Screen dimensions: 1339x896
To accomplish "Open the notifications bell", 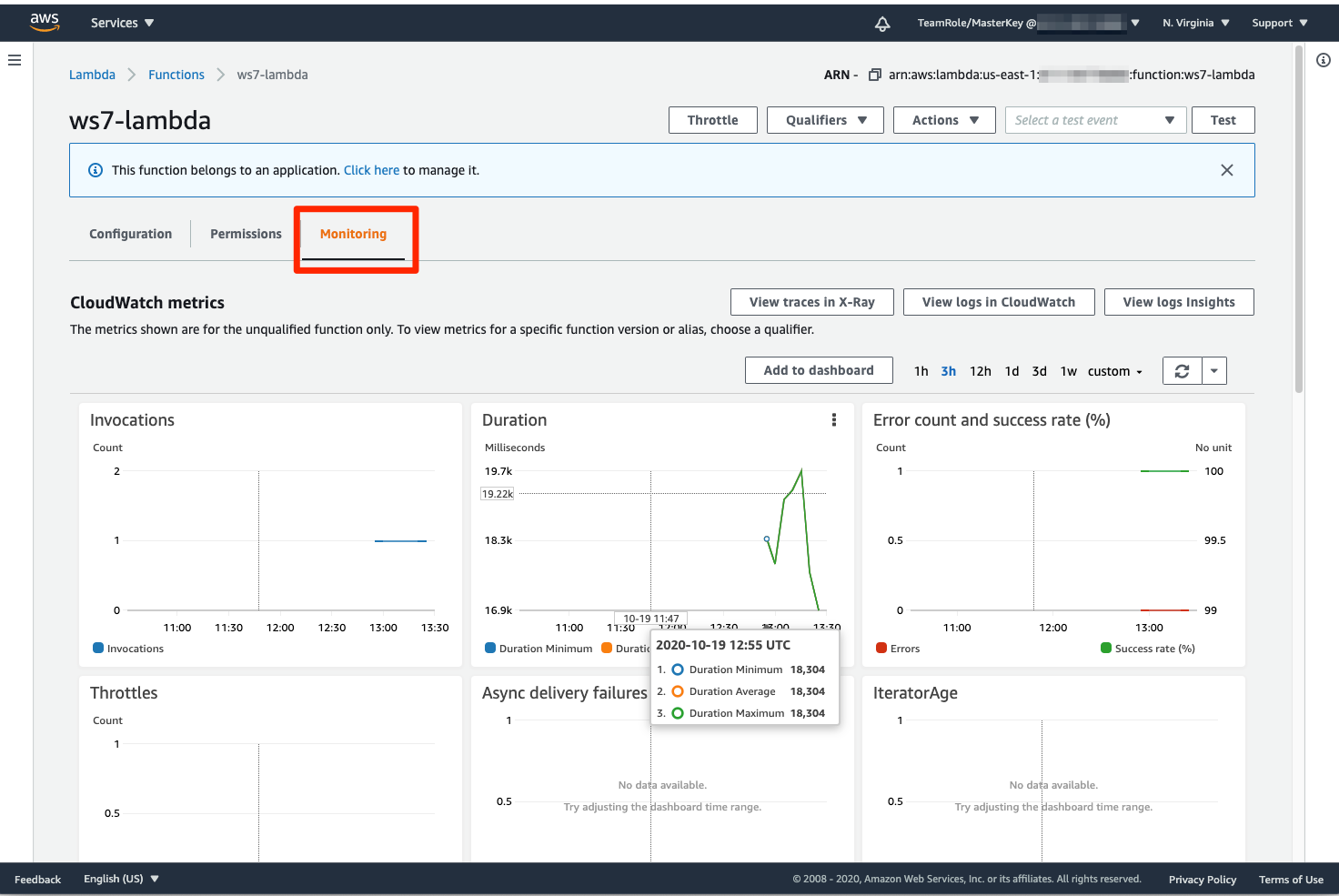I will (x=882, y=24).
